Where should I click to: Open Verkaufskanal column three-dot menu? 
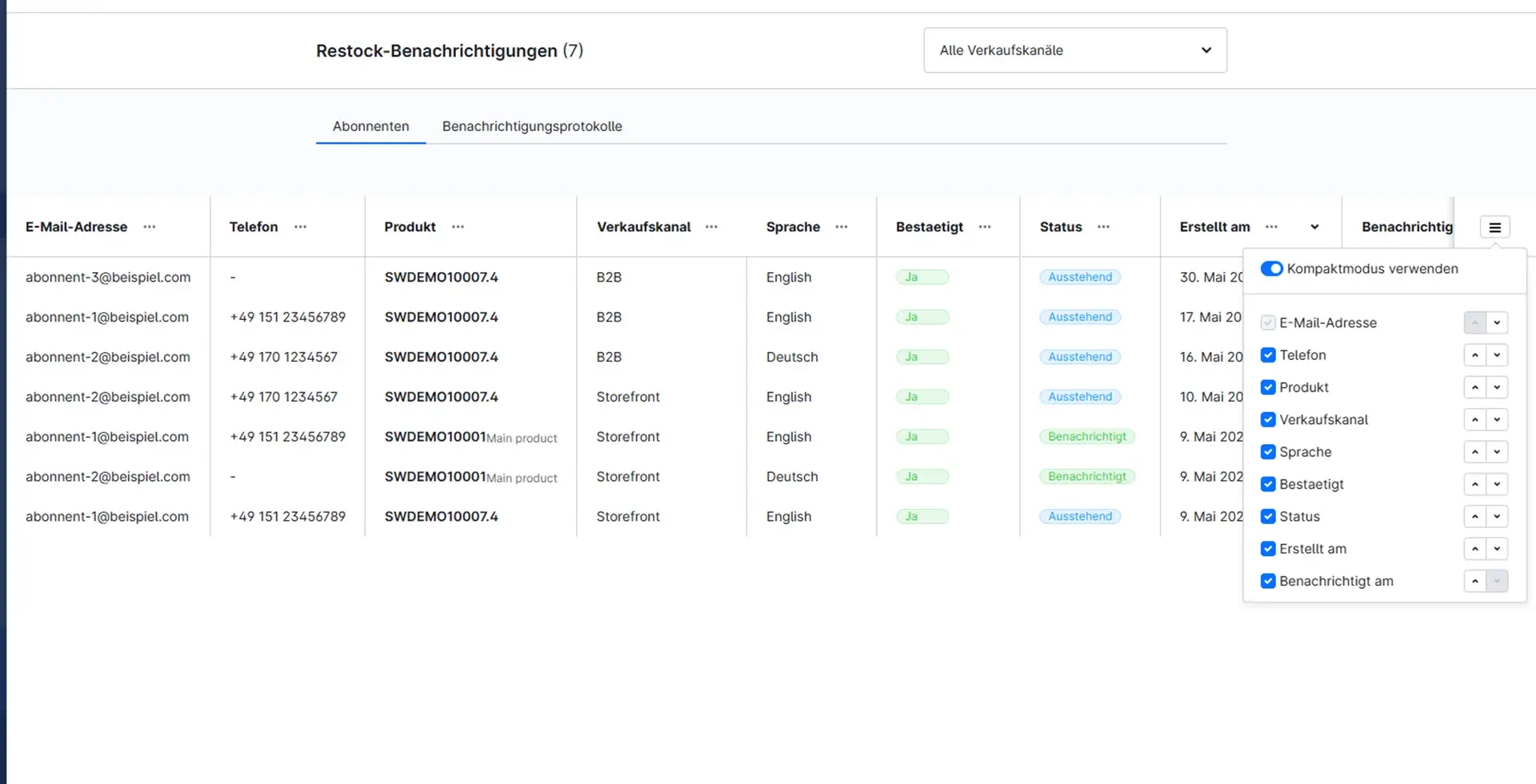tap(711, 227)
